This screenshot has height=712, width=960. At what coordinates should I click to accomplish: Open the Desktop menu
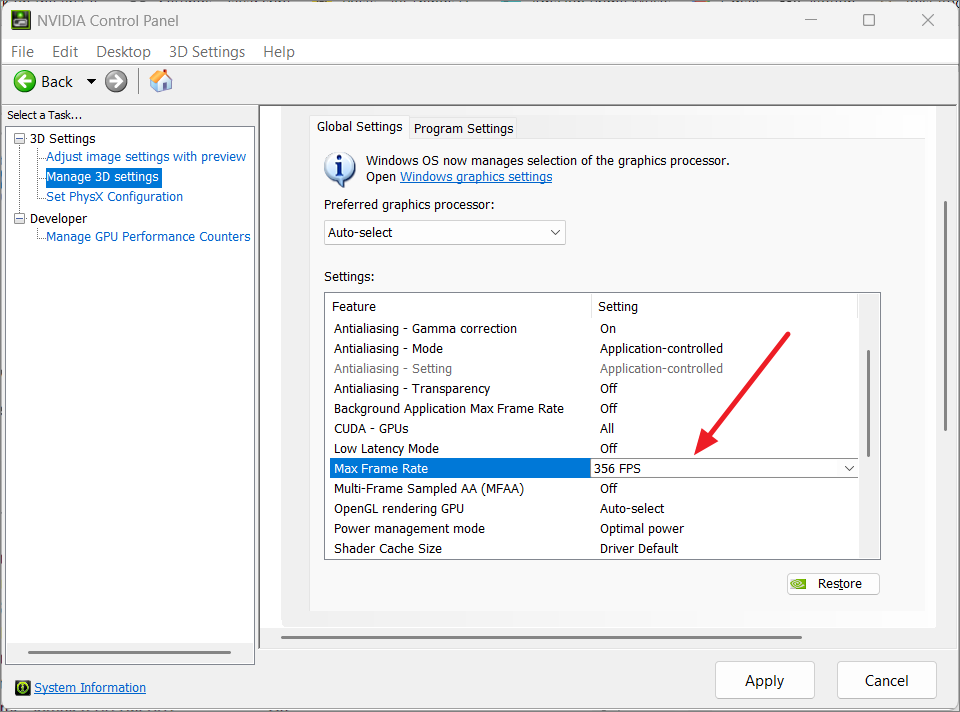coord(124,52)
